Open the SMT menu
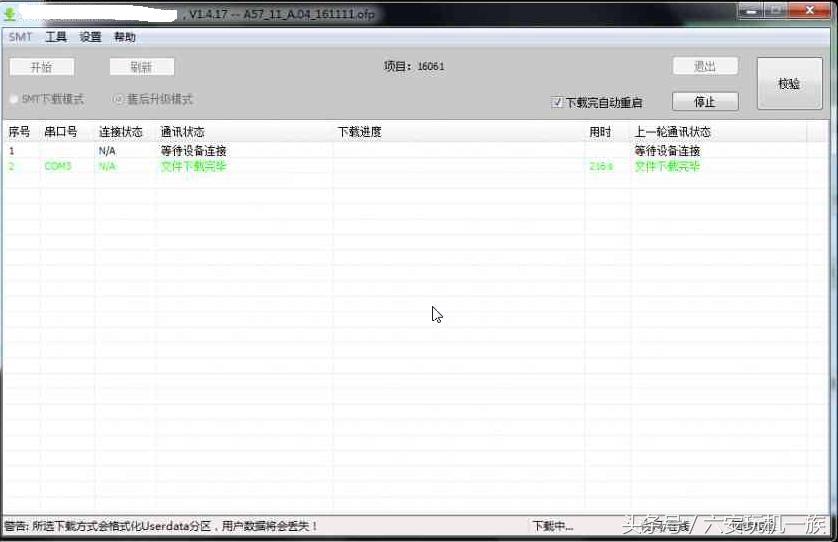838x542 pixels. click(x=20, y=37)
